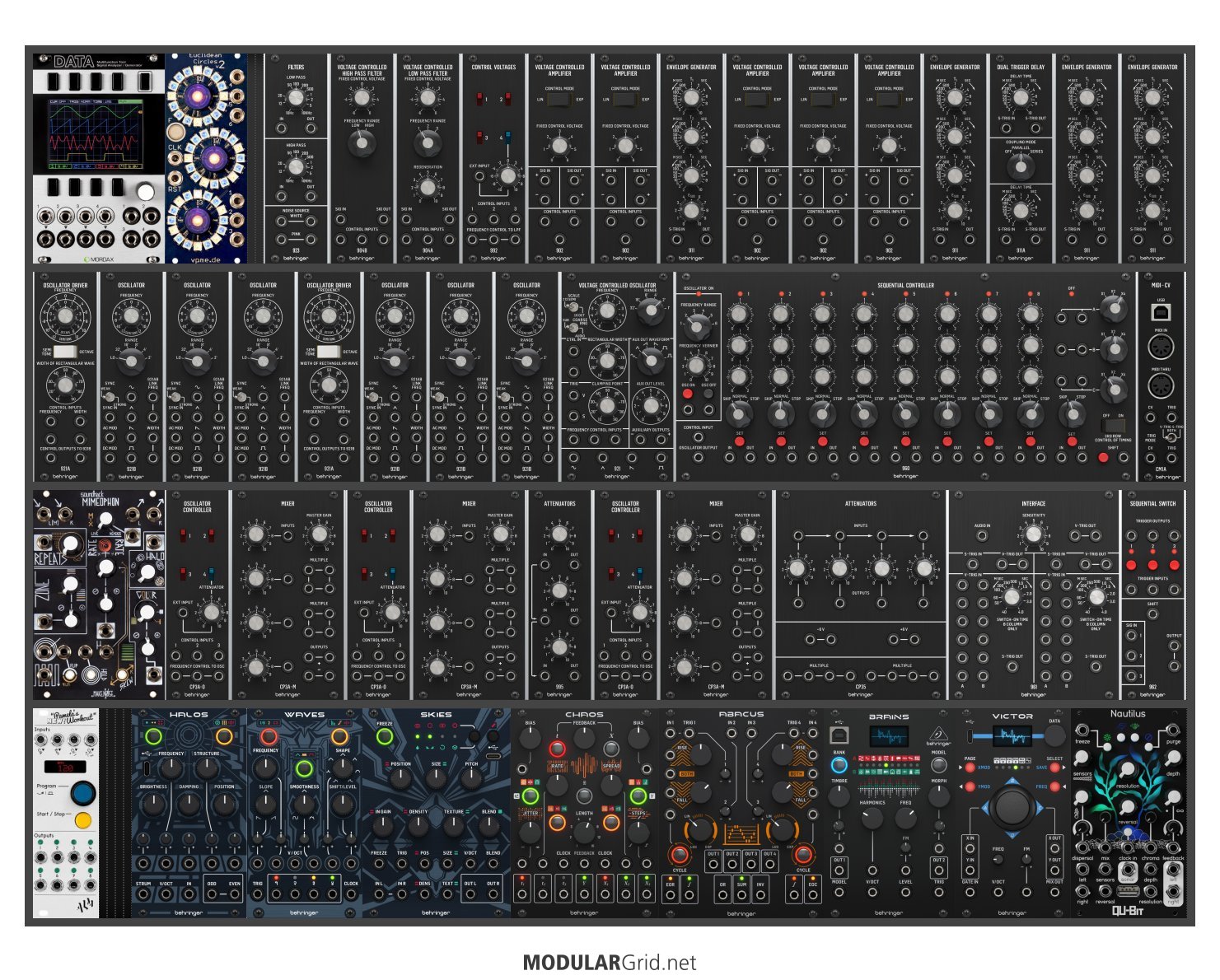Click the MODULARGrid.net logo

click(610, 963)
